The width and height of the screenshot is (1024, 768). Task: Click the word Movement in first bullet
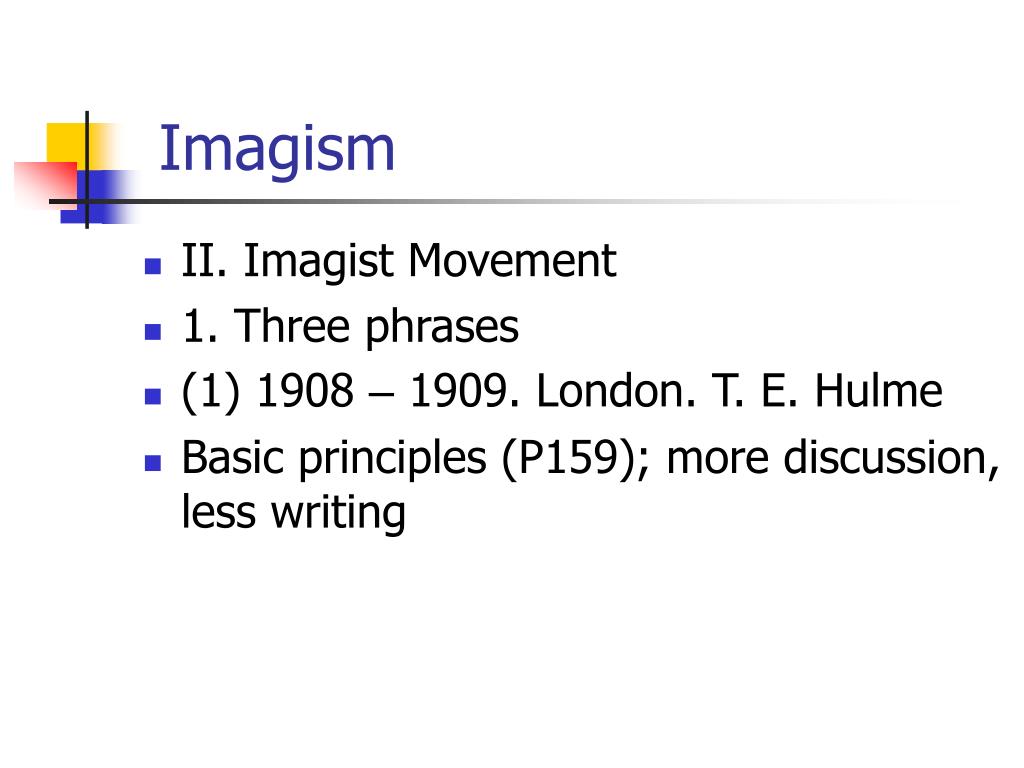pyautogui.click(x=512, y=261)
